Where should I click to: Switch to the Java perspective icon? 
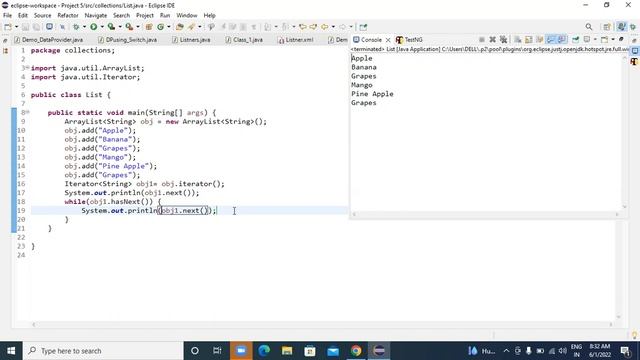(622, 27)
